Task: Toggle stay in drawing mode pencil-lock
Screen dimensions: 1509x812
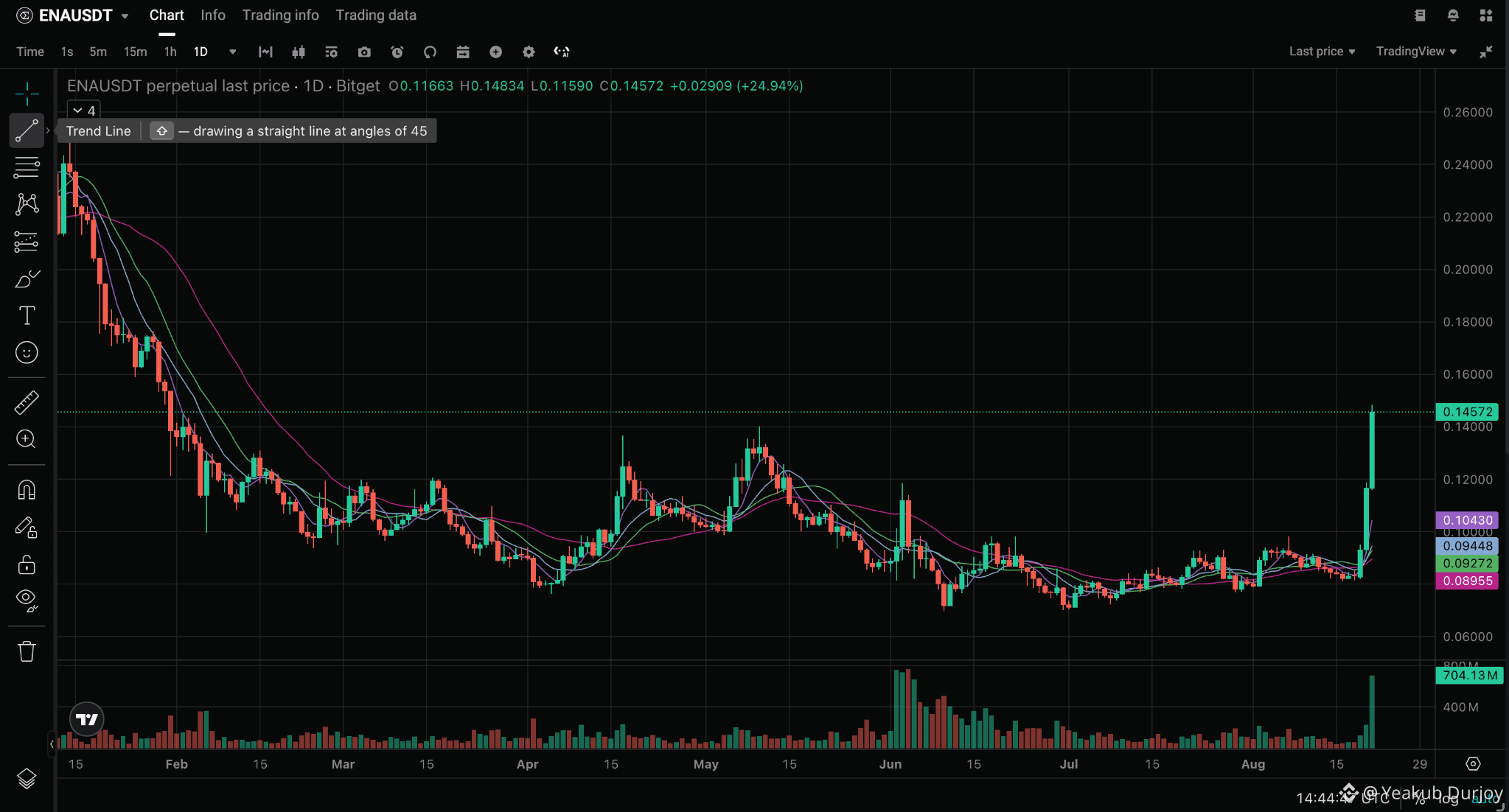Action: (x=27, y=528)
